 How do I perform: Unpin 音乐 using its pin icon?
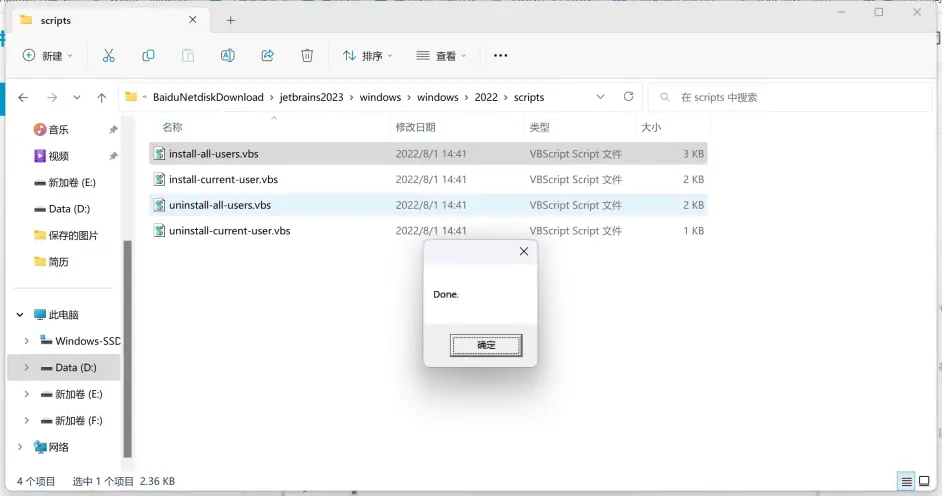[x=113, y=130]
